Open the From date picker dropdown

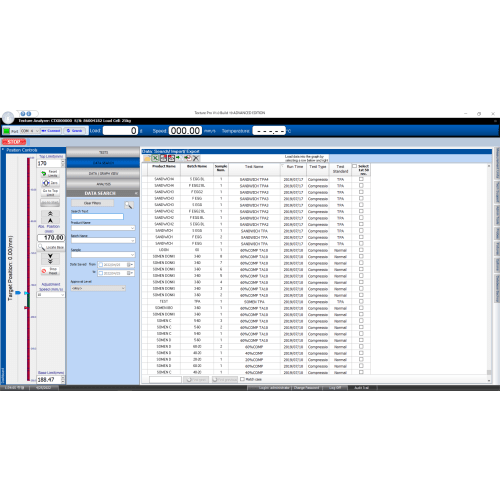[x=131, y=265]
